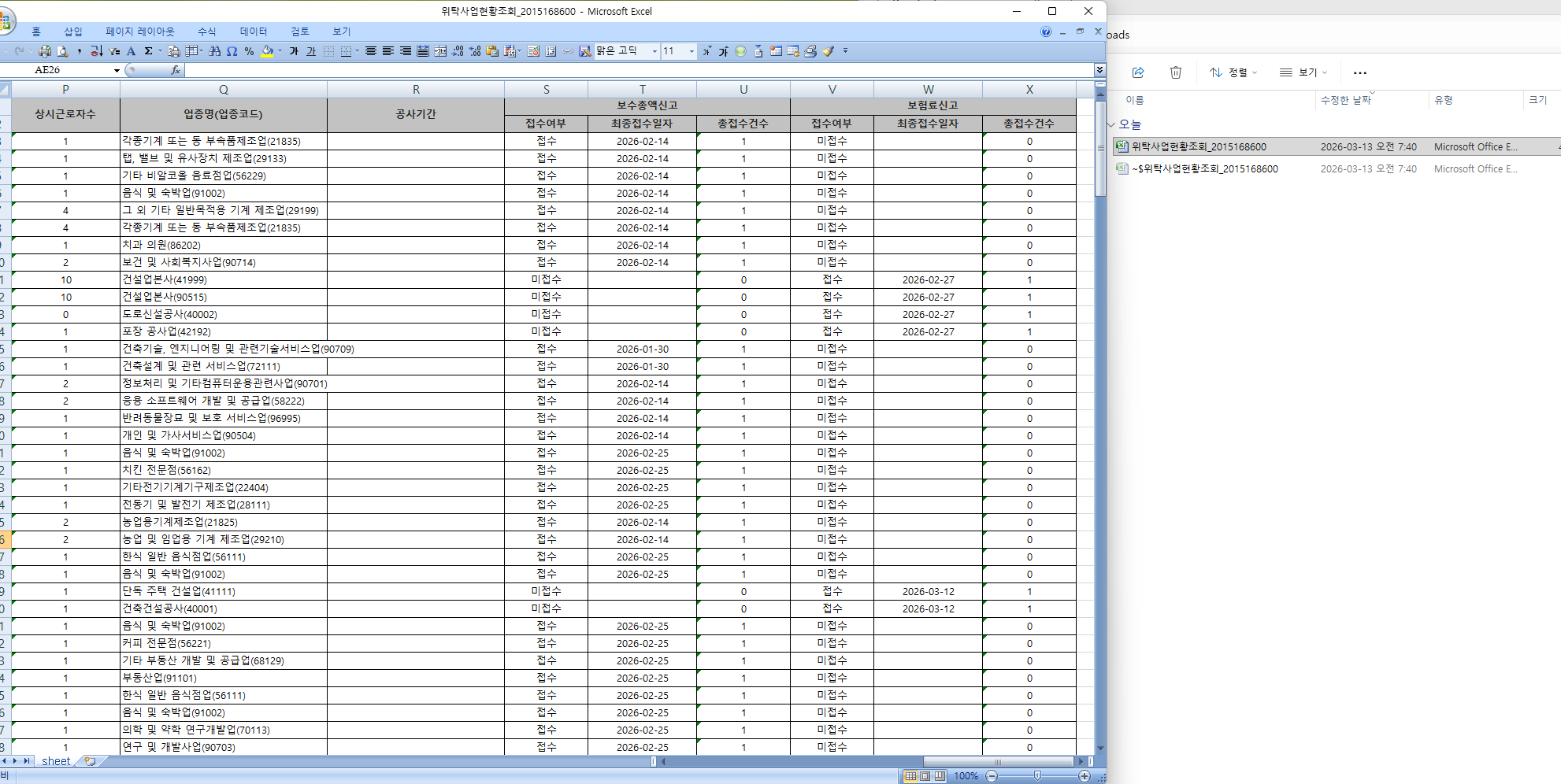Switch to Normal view in status bar
Image resolution: width=1561 pixels, height=784 pixels.
(910, 776)
